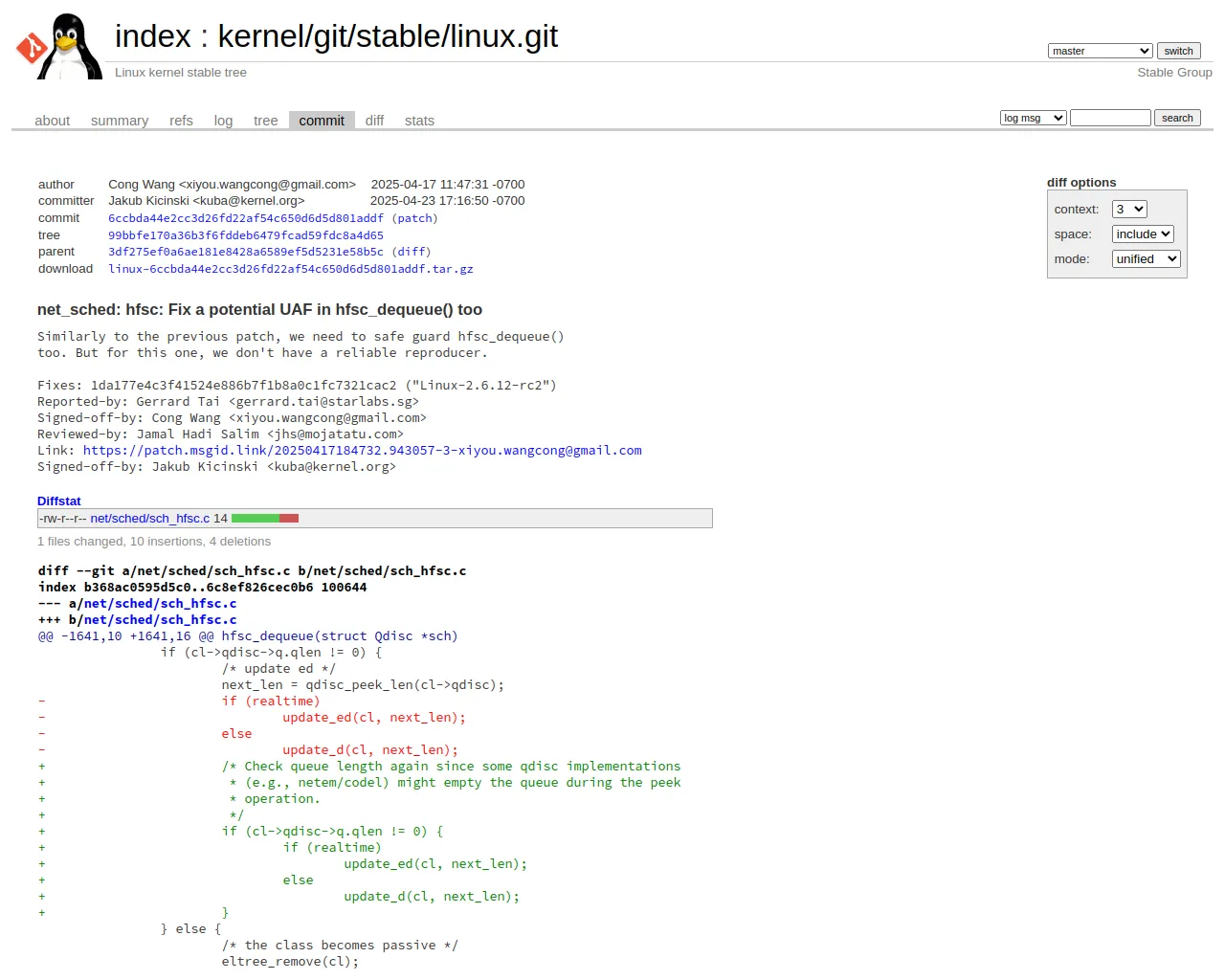
Task: Open the (patch) link
Action: tap(415, 218)
